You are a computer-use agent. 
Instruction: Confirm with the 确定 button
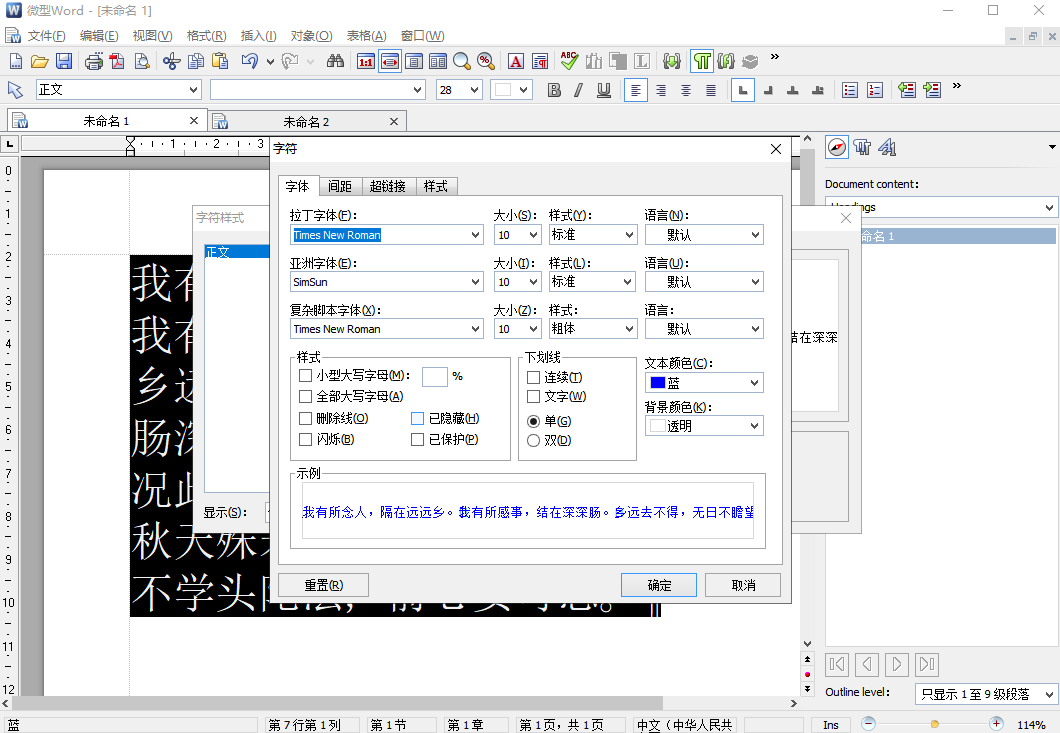tap(659, 586)
